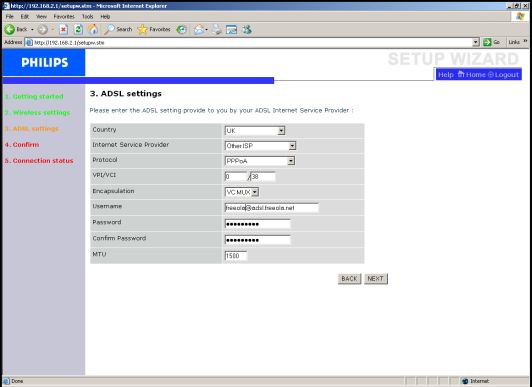Open the Edit menu
This screenshot has height=387, width=532.
pyautogui.click(x=24, y=16)
